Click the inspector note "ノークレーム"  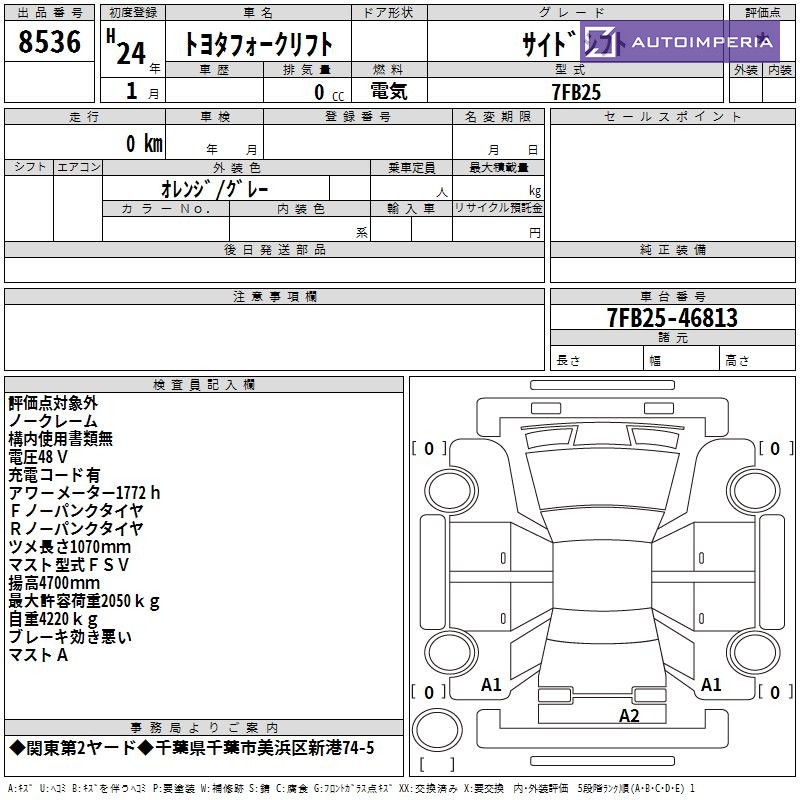[x=53, y=421]
